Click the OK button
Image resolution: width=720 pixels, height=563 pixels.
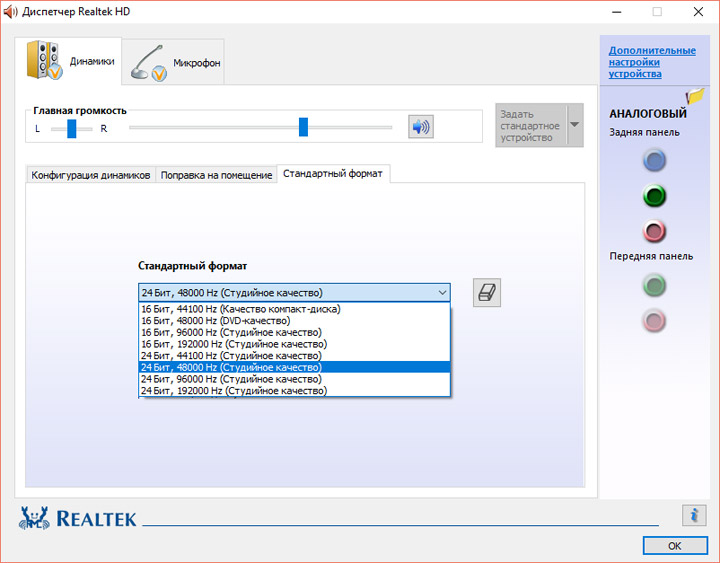pyautogui.click(x=675, y=546)
